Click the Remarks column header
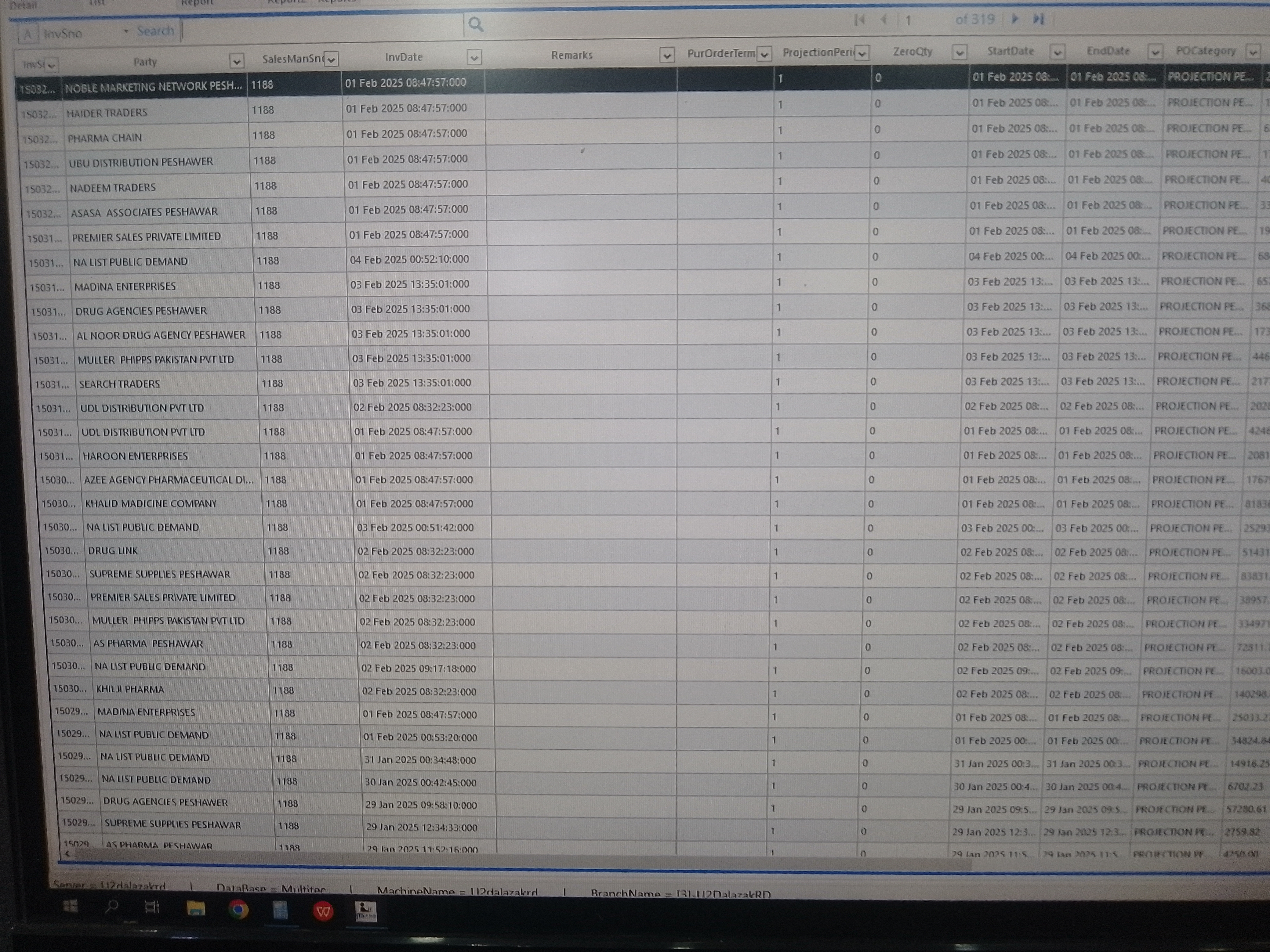Screen dimensions: 1270x952 (x=571, y=55)
